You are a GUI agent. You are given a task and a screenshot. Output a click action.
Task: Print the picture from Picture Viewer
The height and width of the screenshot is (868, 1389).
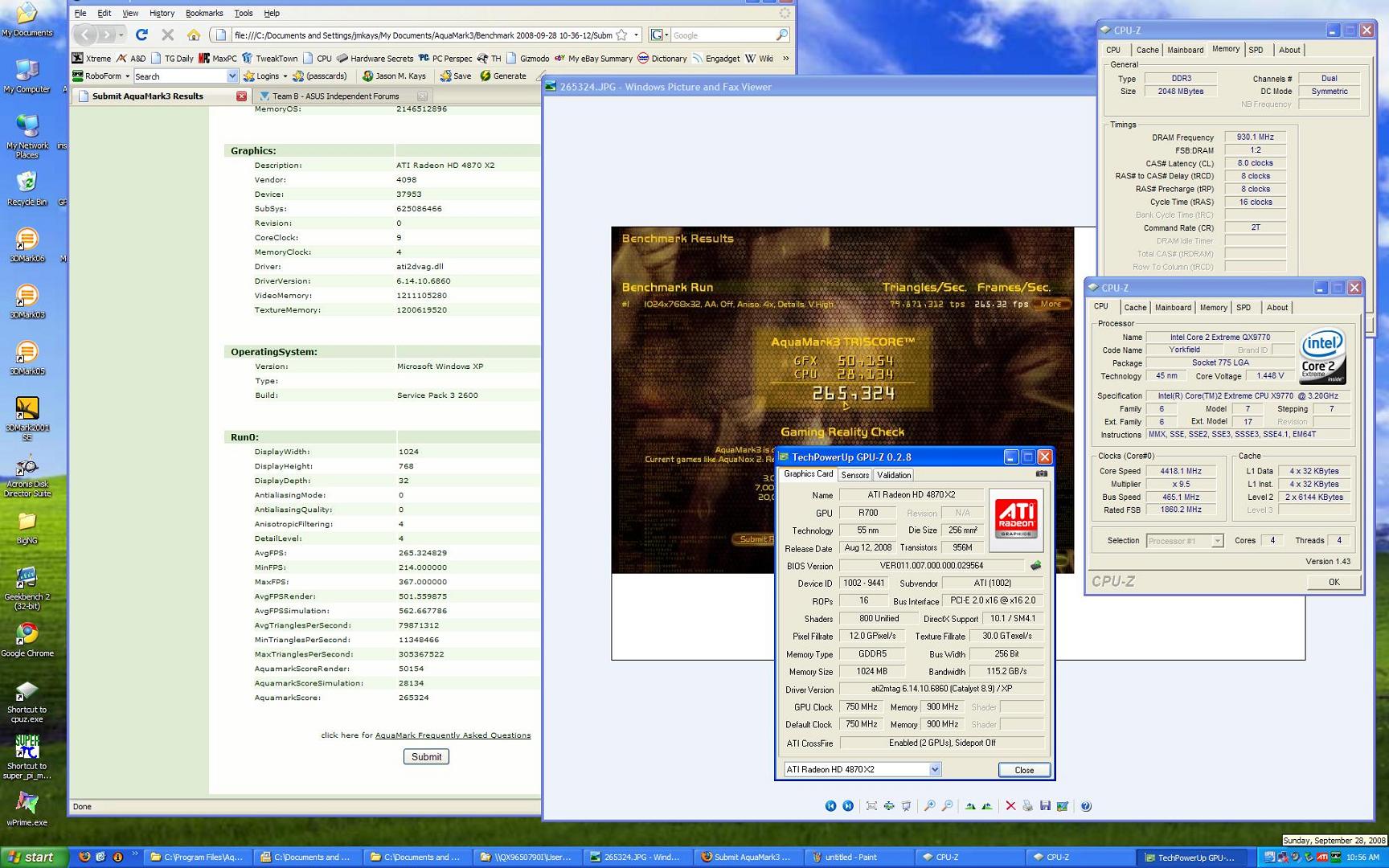point(1027,806)
